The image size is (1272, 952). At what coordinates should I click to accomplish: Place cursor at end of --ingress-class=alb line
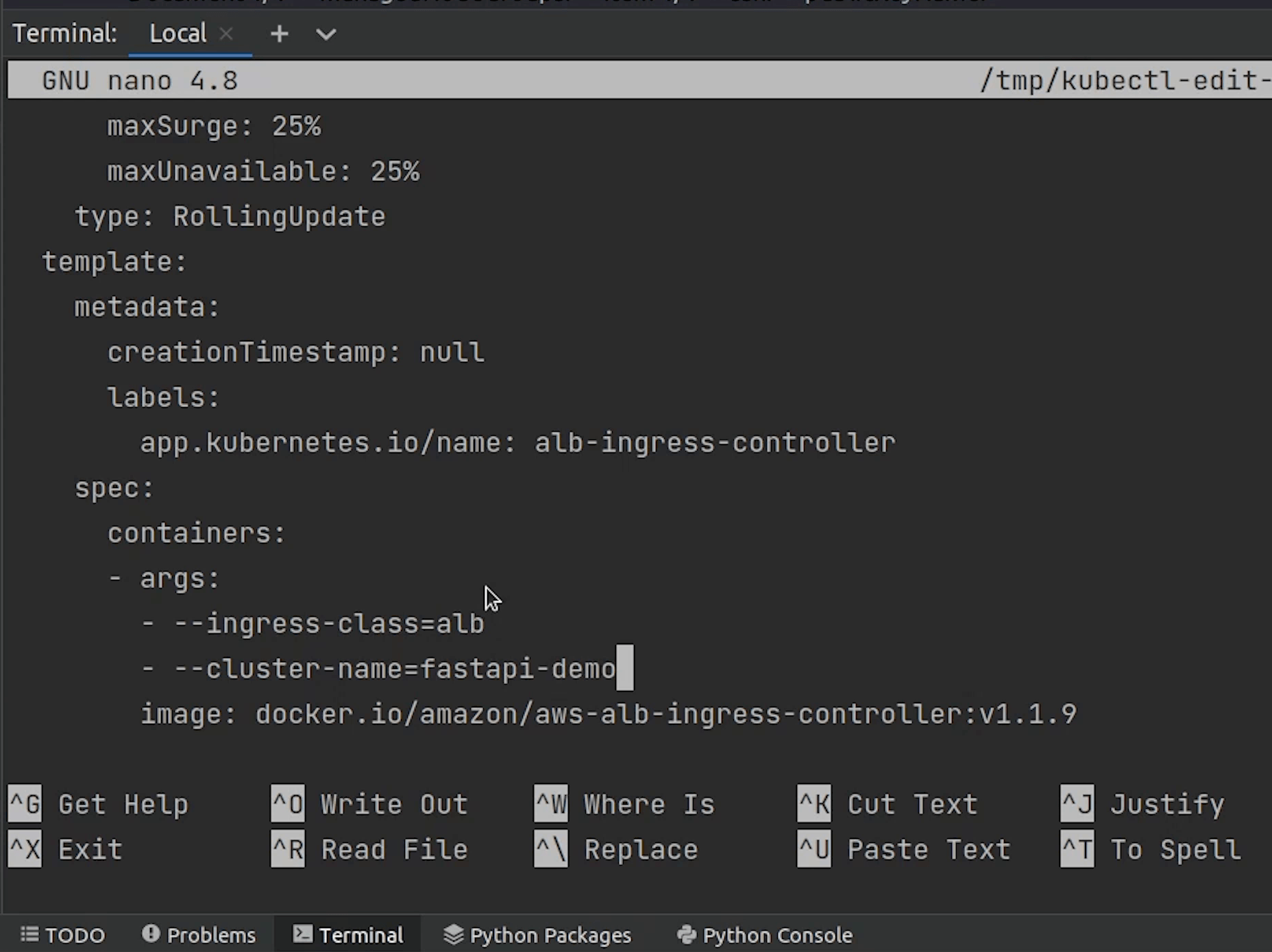coord(486,624)
